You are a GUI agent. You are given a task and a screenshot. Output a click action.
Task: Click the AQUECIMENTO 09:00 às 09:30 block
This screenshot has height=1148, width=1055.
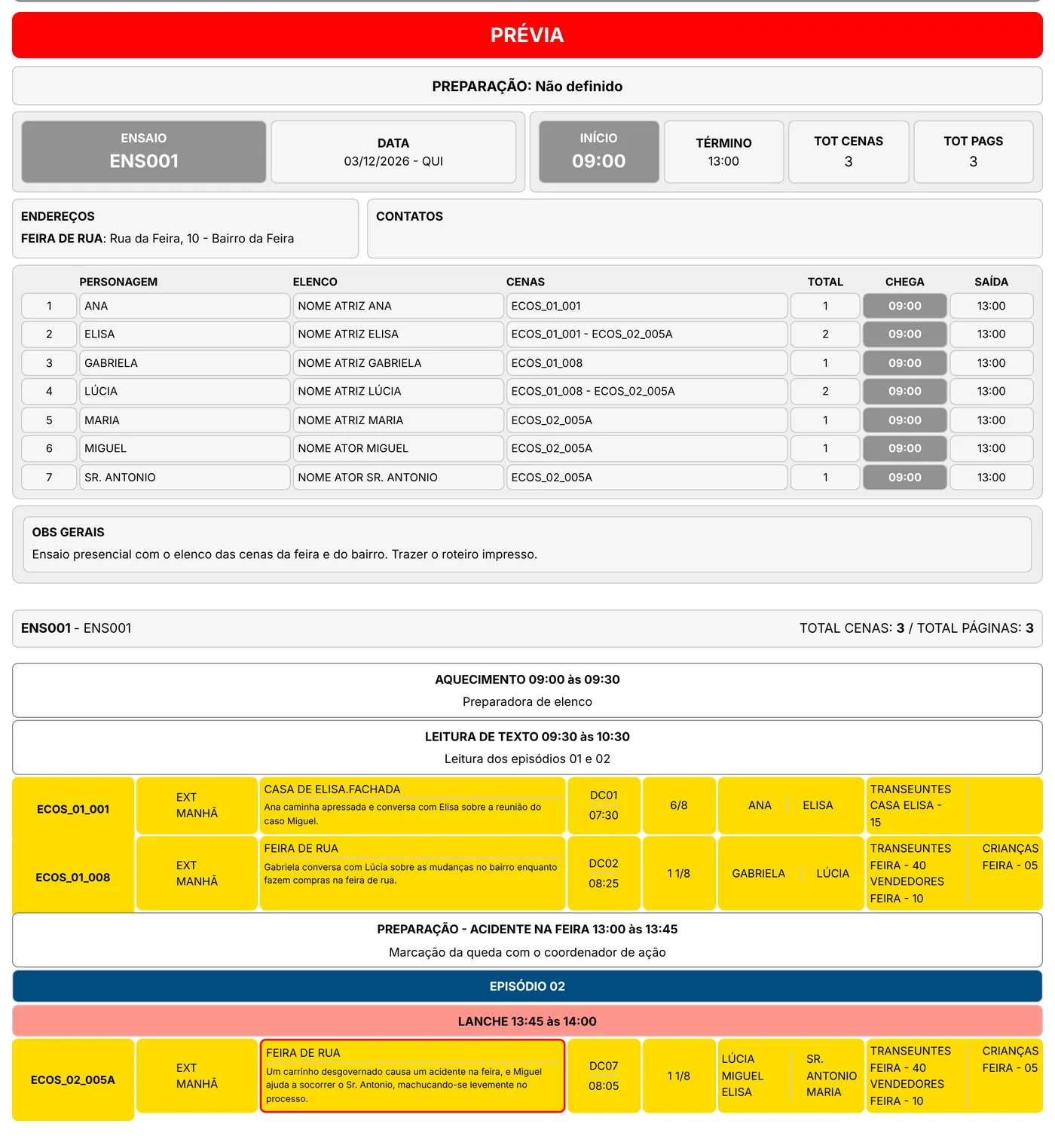click(x=527, y=690)
